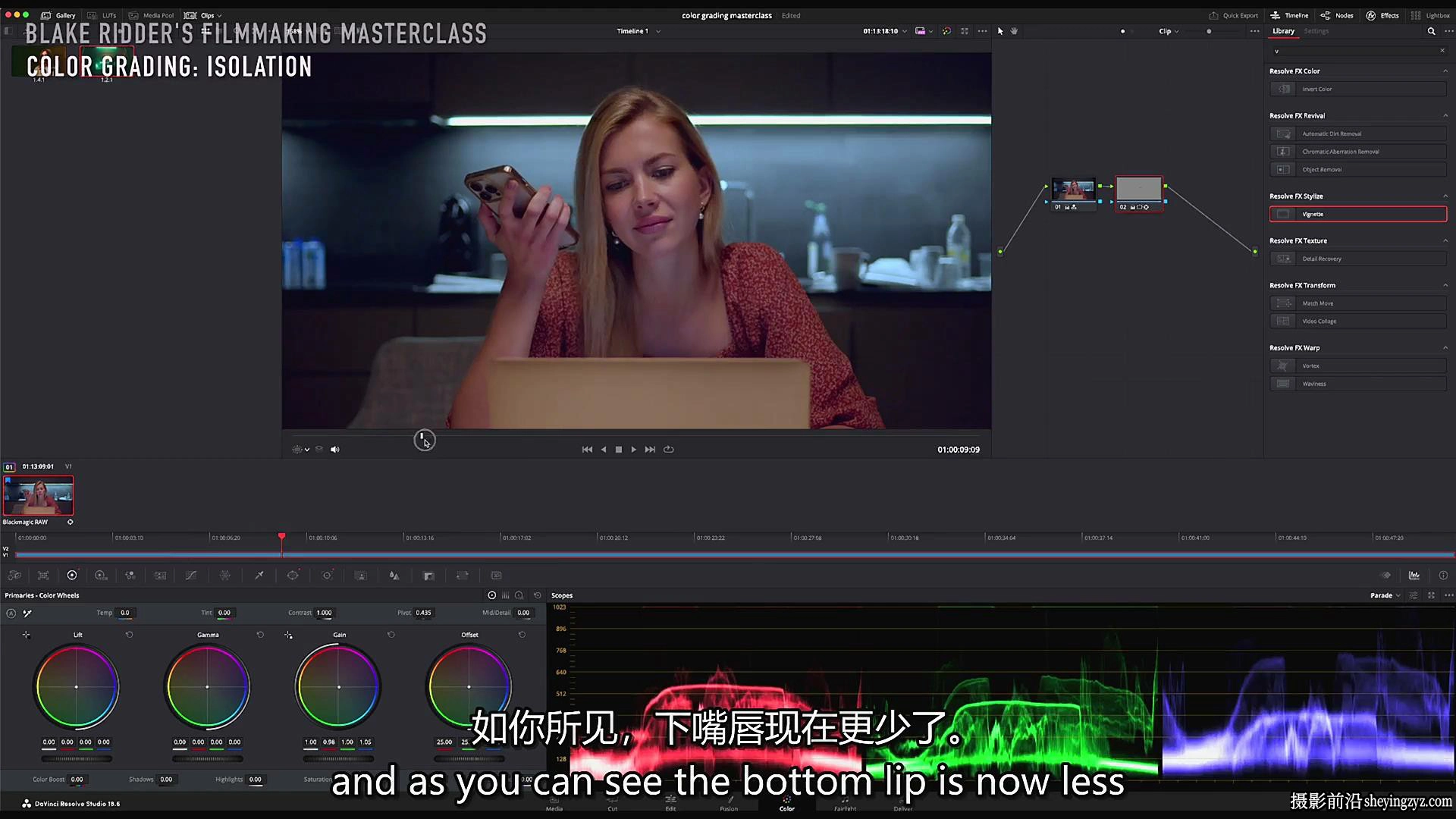Image resolution: width=1456 pixels, height=819 pixels.
Task: Collapse the Resolve FX Texture category
Action: [1445, 241]
